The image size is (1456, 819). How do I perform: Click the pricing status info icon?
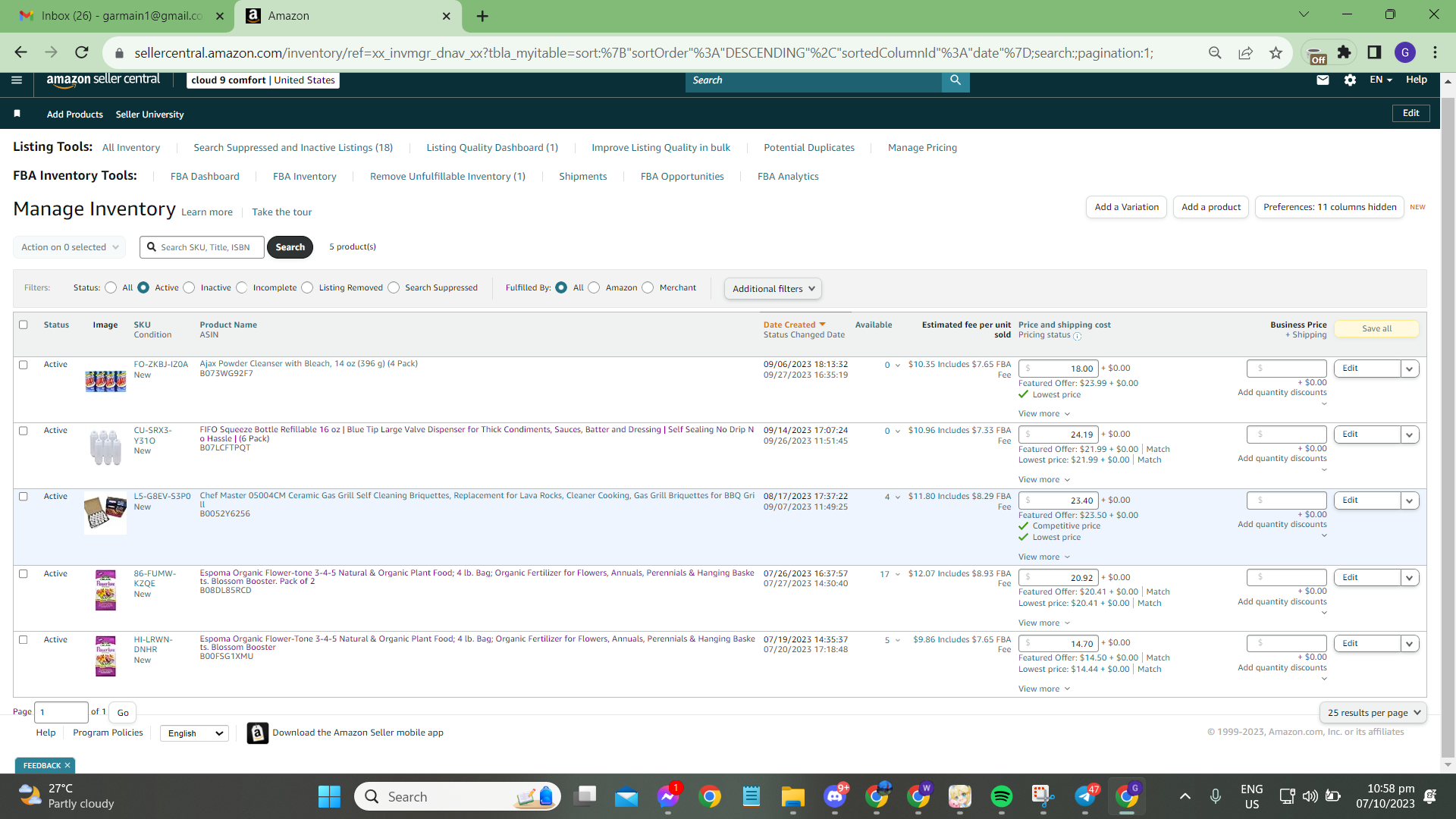pyautogui.click(x=1078, y=336)
